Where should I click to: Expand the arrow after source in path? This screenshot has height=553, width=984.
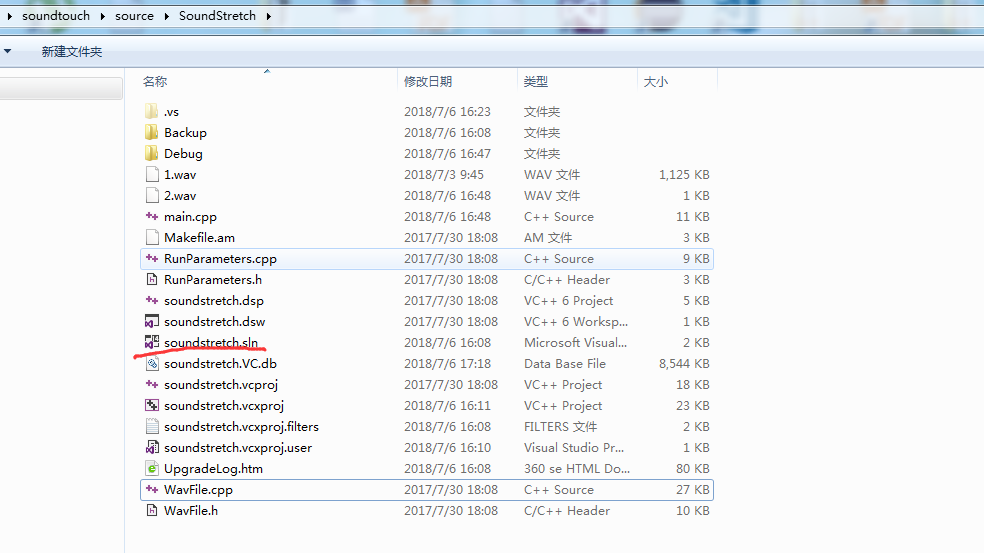167,16
